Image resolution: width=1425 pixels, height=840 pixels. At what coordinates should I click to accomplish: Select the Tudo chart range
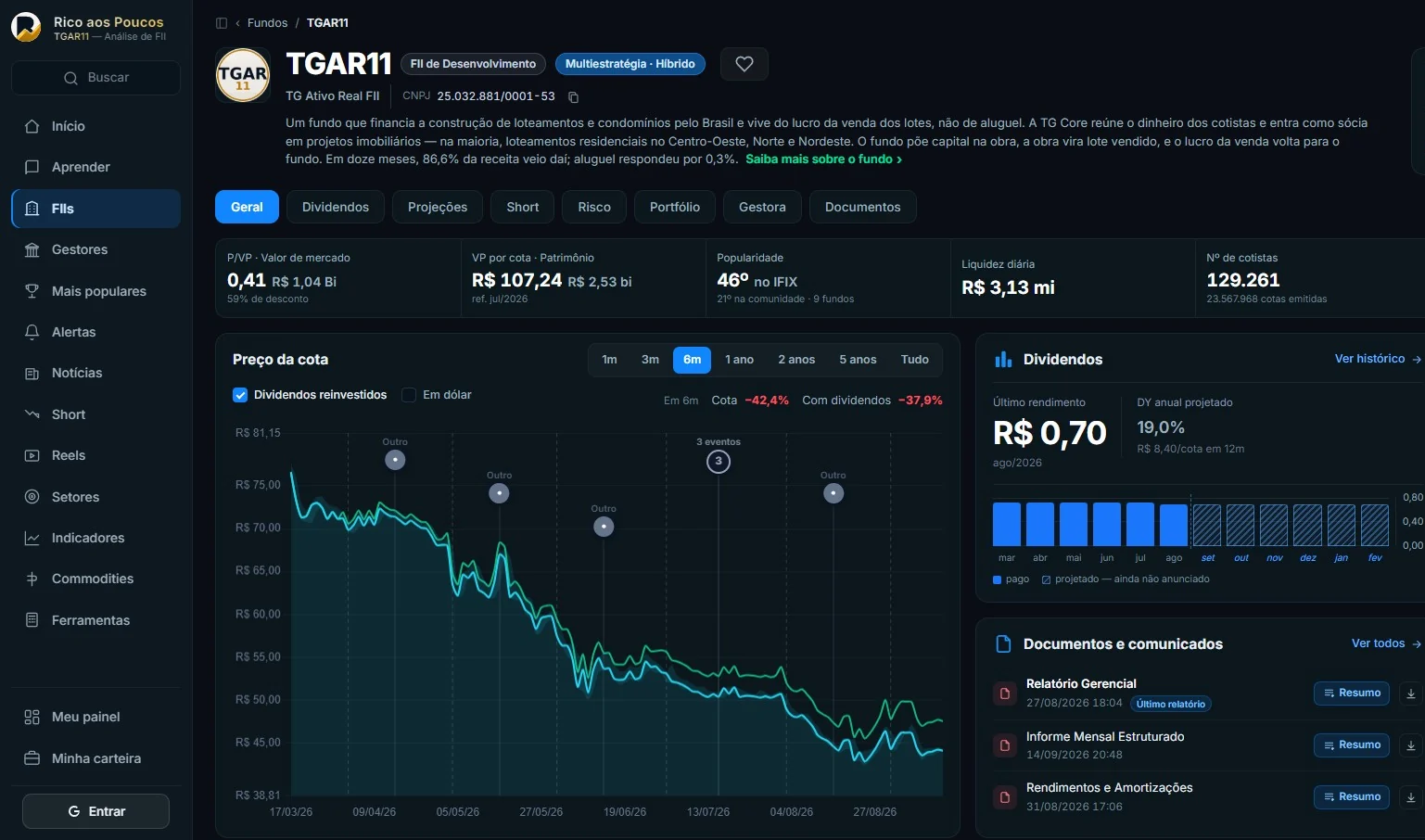click(915, 360)
